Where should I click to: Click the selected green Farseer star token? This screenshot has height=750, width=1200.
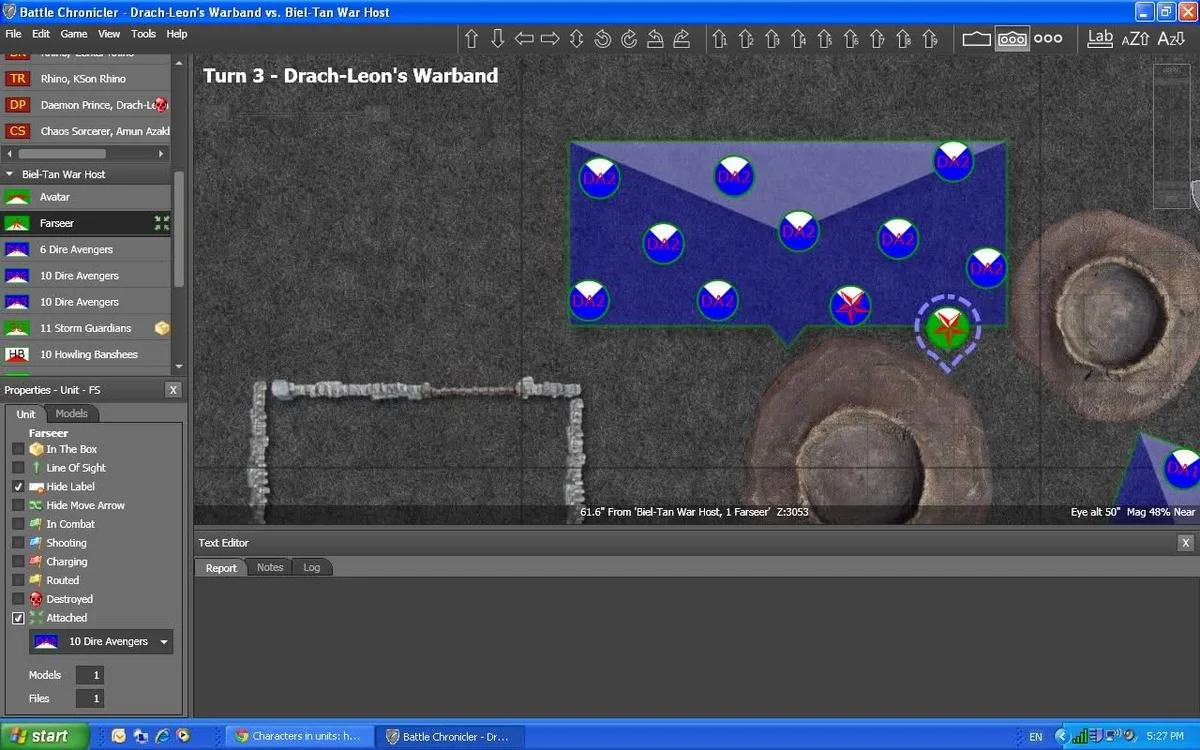coord(947,327)
